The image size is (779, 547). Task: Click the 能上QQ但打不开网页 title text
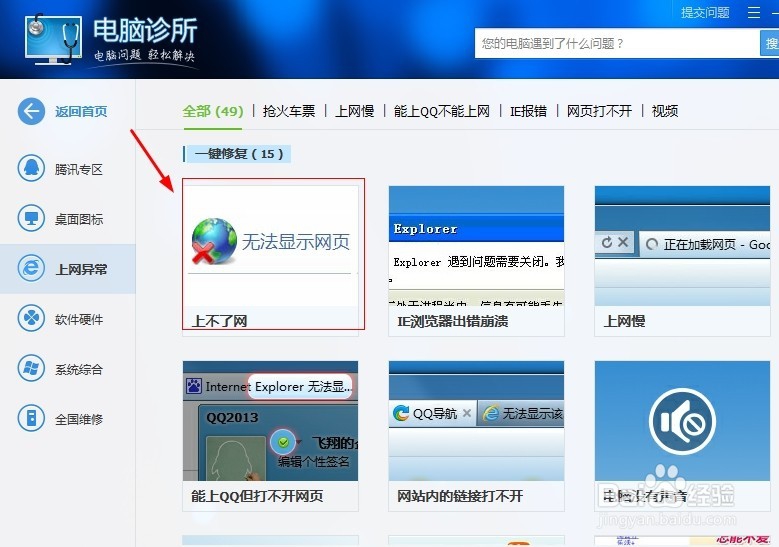click(x=257, y=496)
